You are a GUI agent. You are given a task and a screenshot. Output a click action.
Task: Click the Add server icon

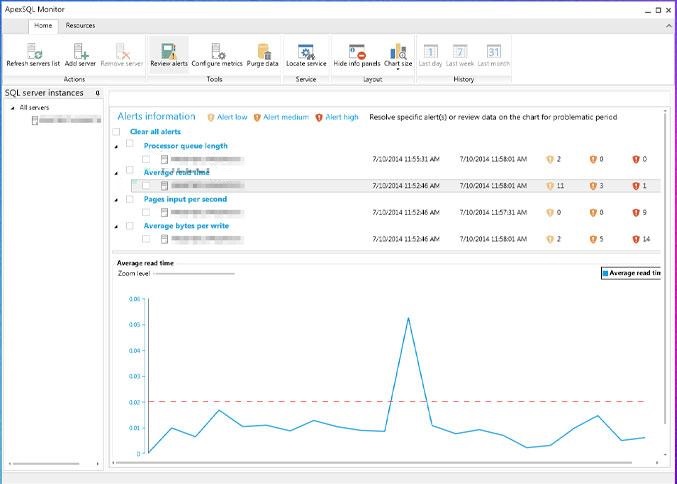pos(80,51)
